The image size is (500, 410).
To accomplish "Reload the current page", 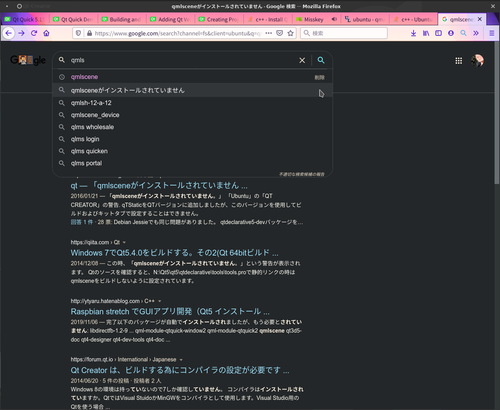I will click(x=34, y=33).
